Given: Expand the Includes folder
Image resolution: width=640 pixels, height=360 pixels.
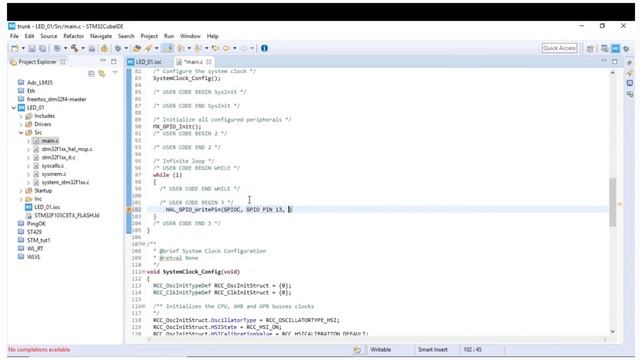Looking at the screenshot, I should click(21, 116).
